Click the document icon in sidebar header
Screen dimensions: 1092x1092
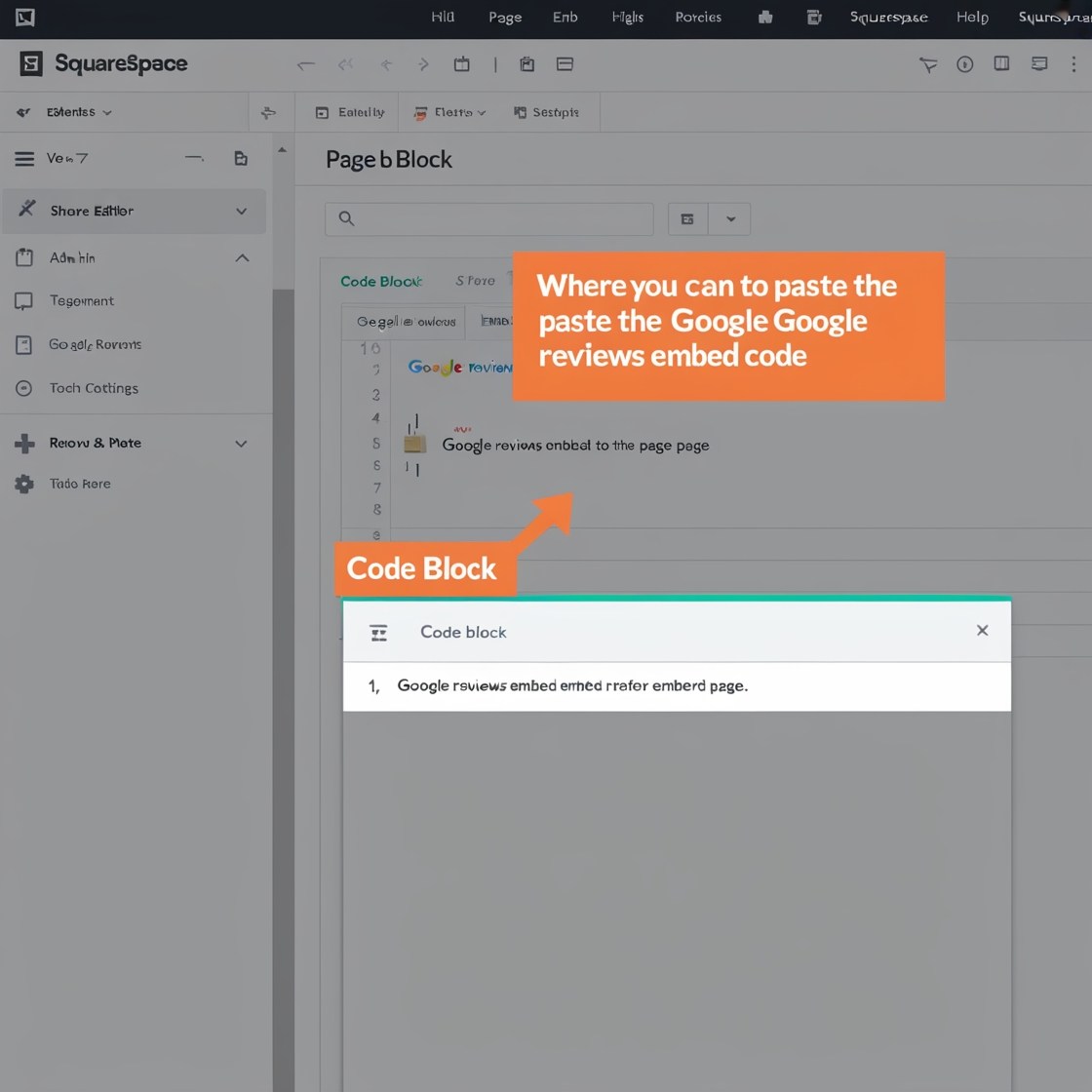point(241,158)
